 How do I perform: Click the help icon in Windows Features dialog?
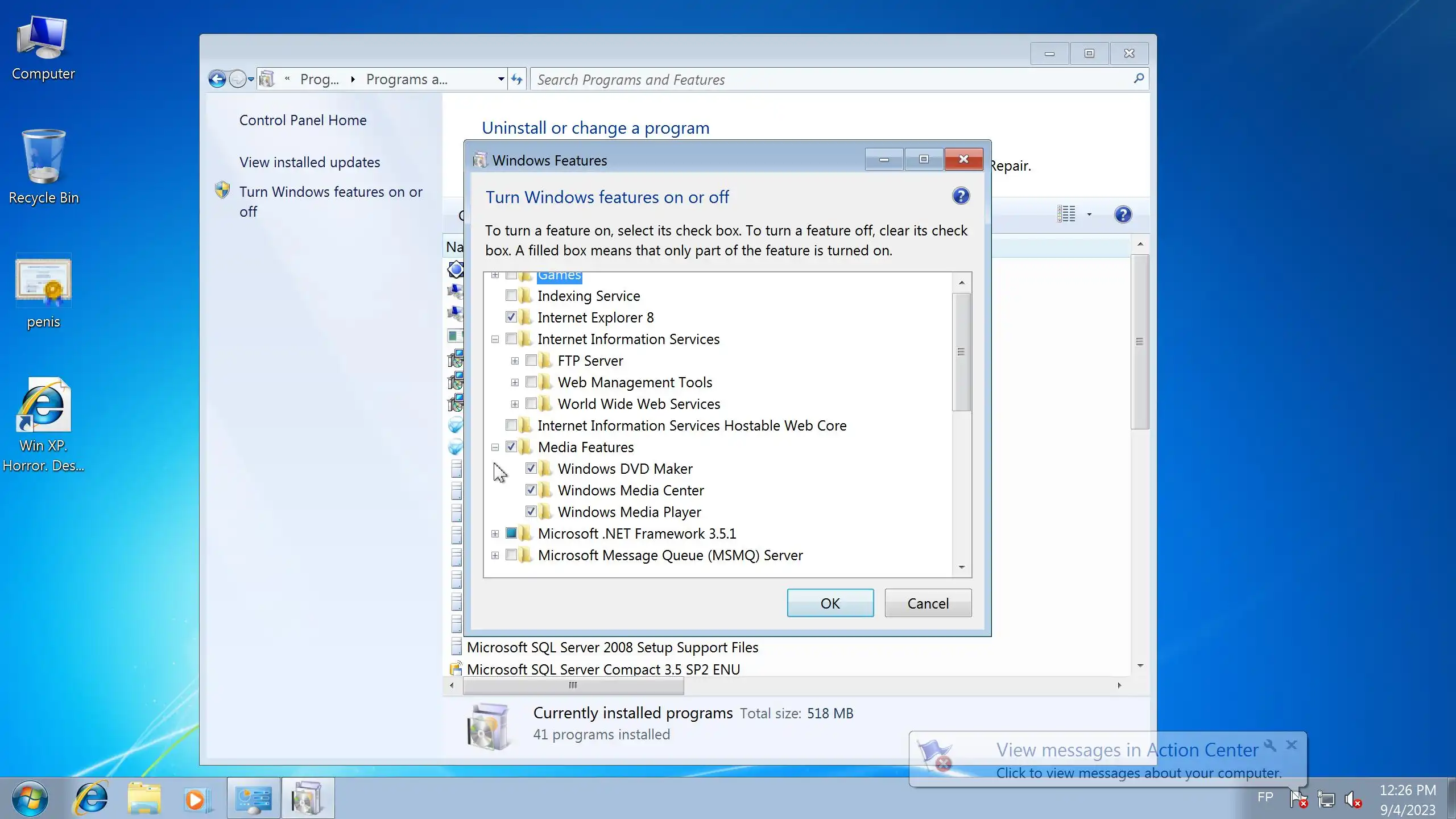pyautogui.click(x=961, y=196)
